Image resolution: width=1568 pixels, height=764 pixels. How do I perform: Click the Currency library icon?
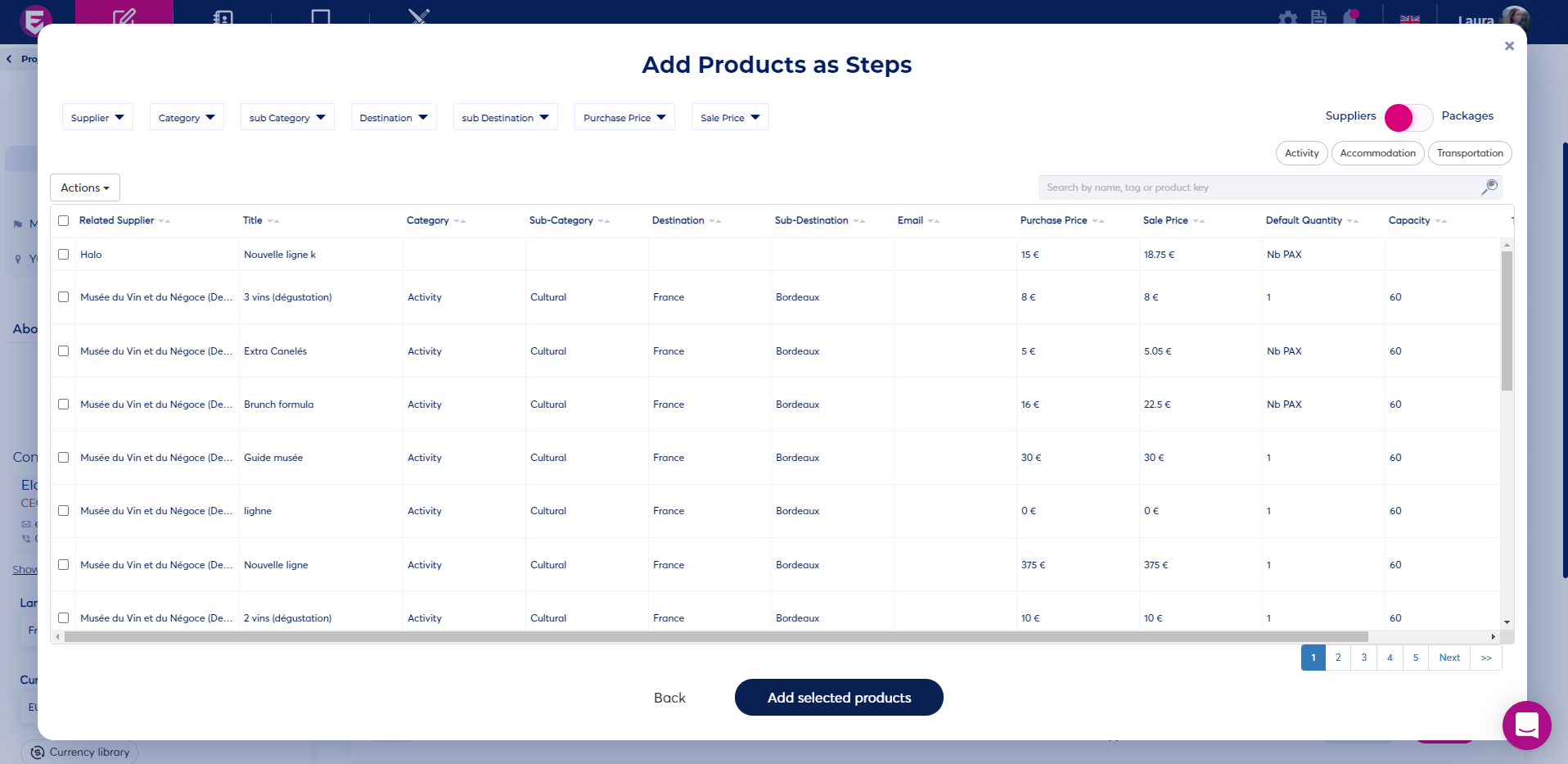click(37, 752)
